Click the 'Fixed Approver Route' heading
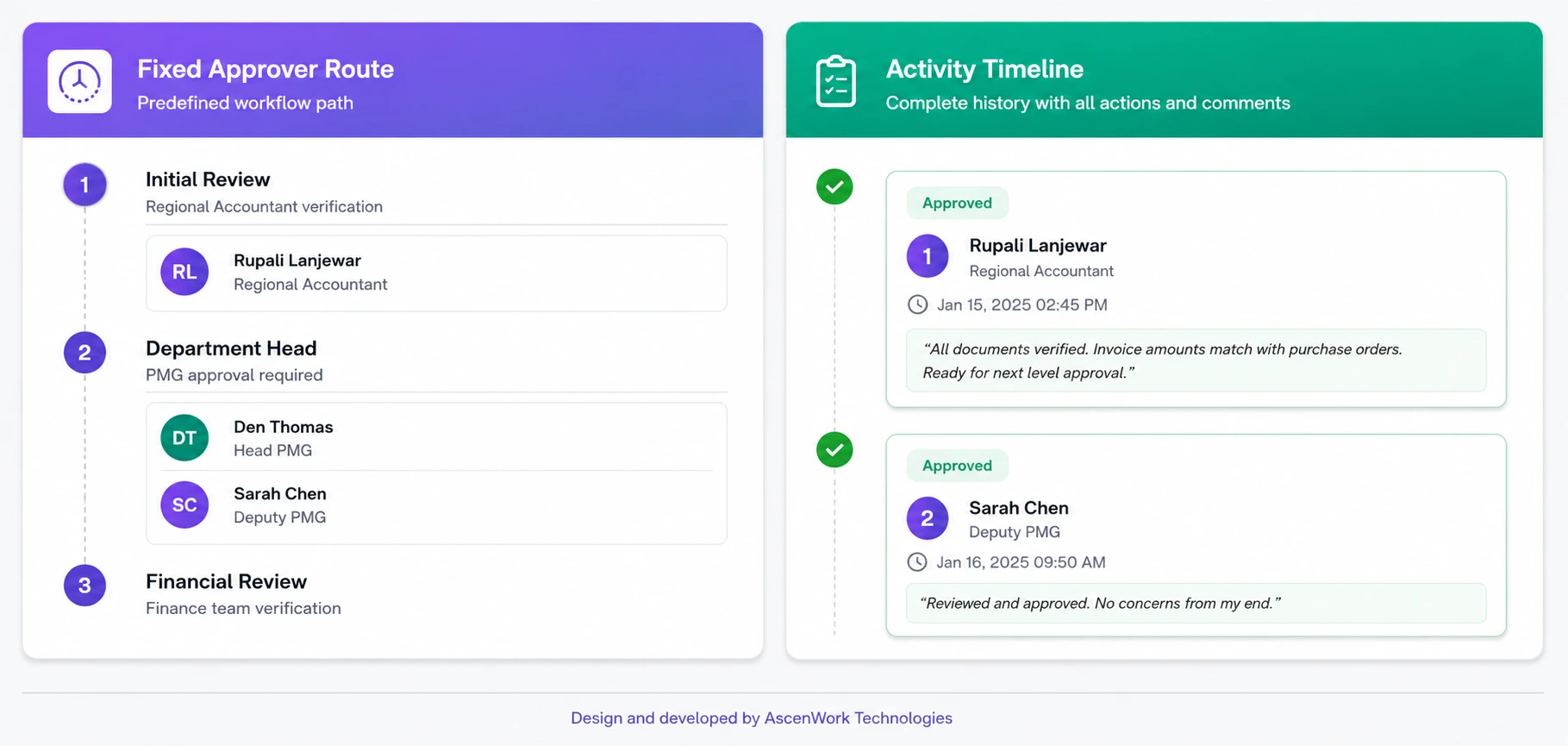1568x746 pixels. pos(265,69)
